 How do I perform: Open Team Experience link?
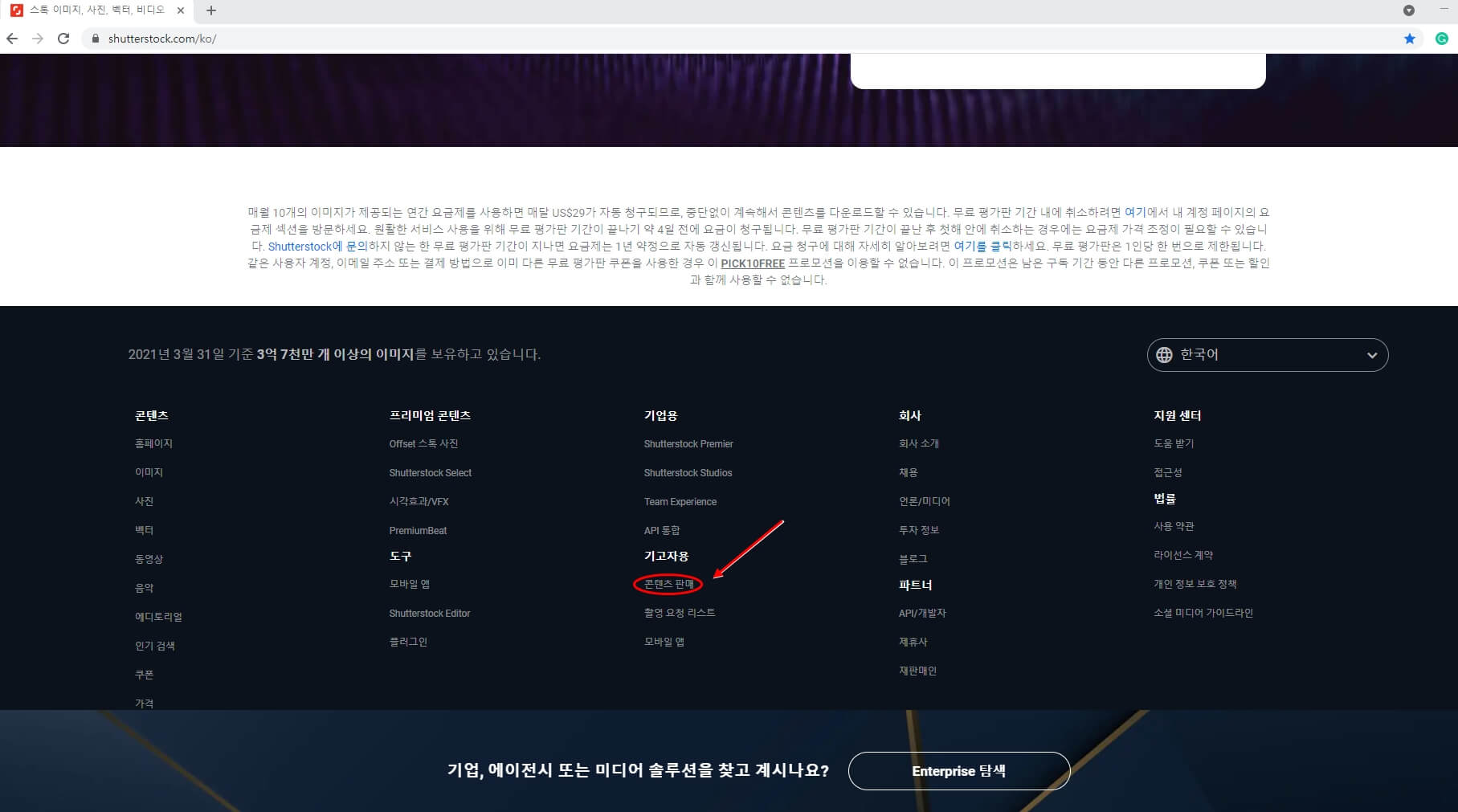[680, 502]
